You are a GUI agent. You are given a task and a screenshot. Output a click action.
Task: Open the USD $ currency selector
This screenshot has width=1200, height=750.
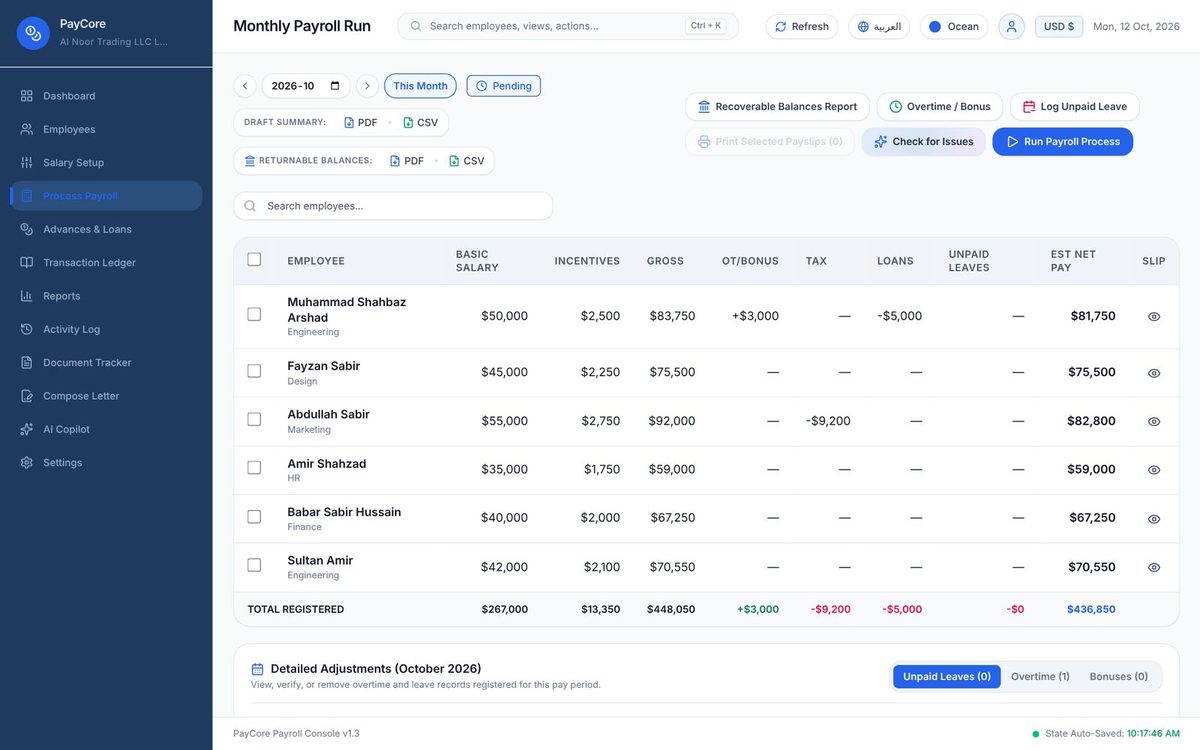click(x=1059, y=26)
